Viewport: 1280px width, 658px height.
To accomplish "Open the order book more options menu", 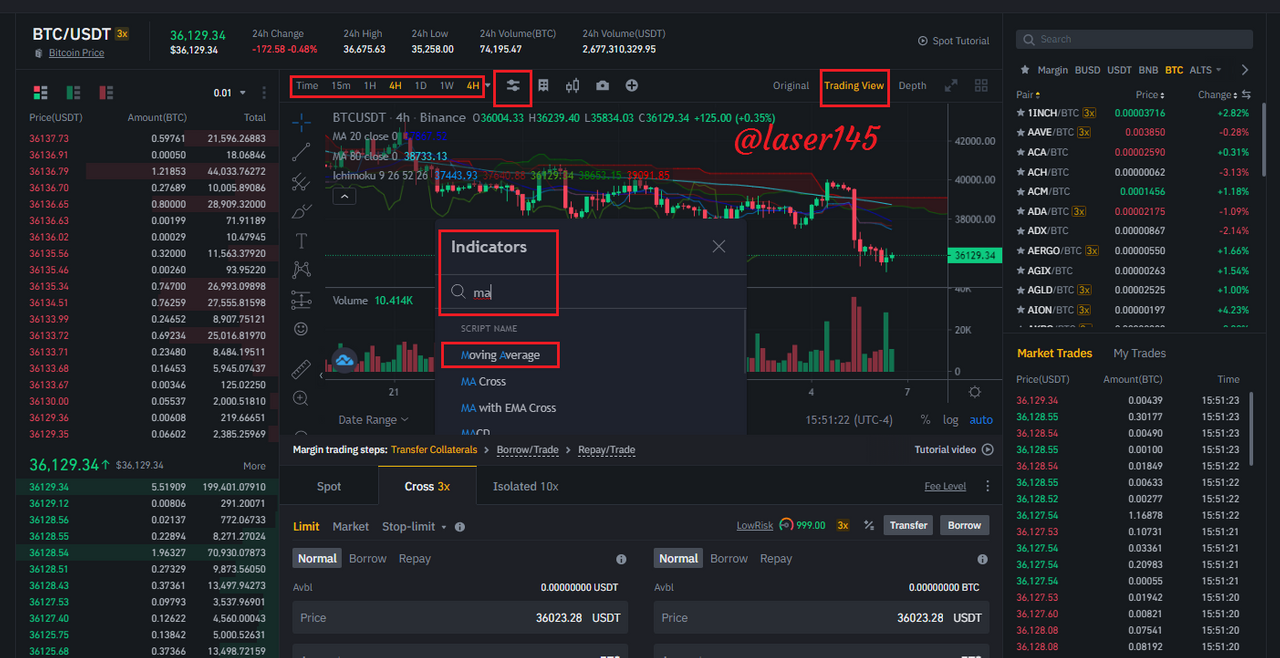I will (264, 93).
